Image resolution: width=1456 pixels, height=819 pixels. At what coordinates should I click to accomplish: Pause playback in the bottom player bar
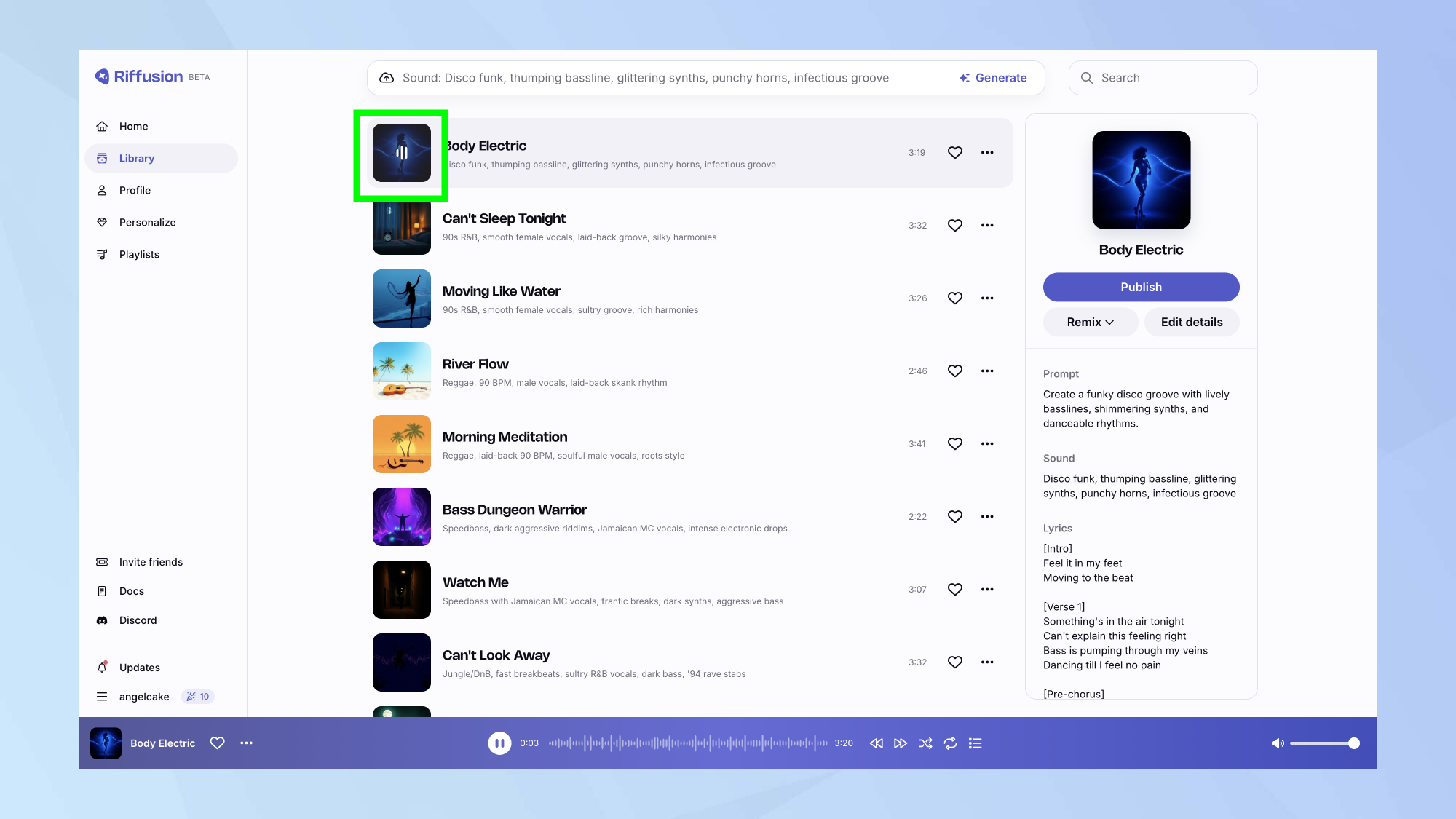[x=499, y=743]
